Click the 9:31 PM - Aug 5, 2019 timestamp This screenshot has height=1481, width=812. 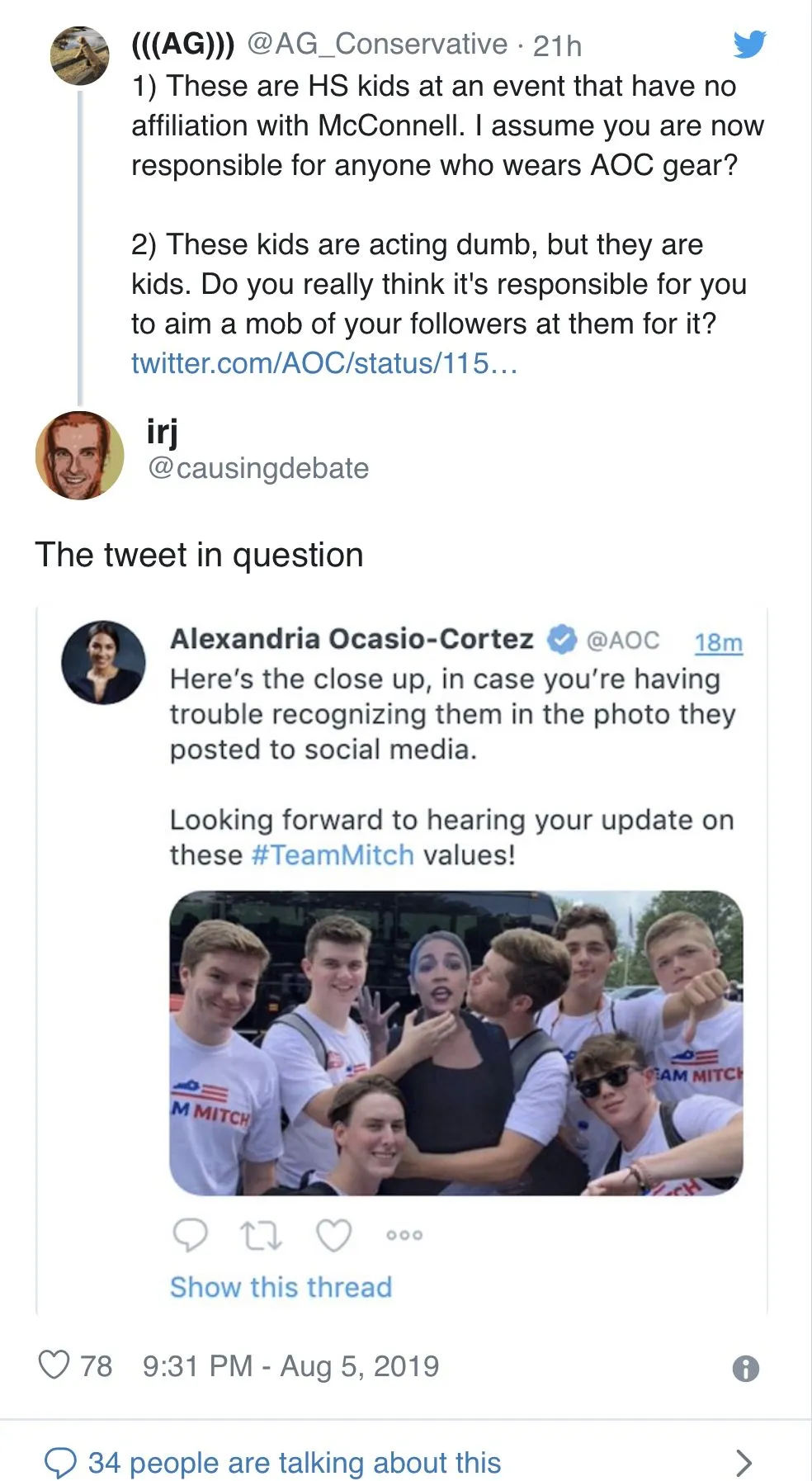tap(290, 1366)
